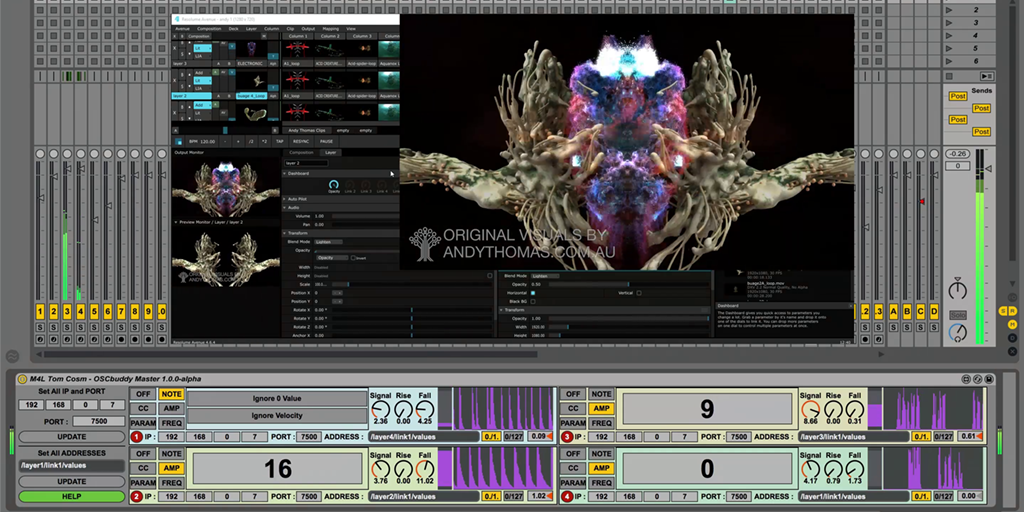This screenshot has height=512, width=1024.
Task: Click the red slot 3 number badge
Action: 568,437
